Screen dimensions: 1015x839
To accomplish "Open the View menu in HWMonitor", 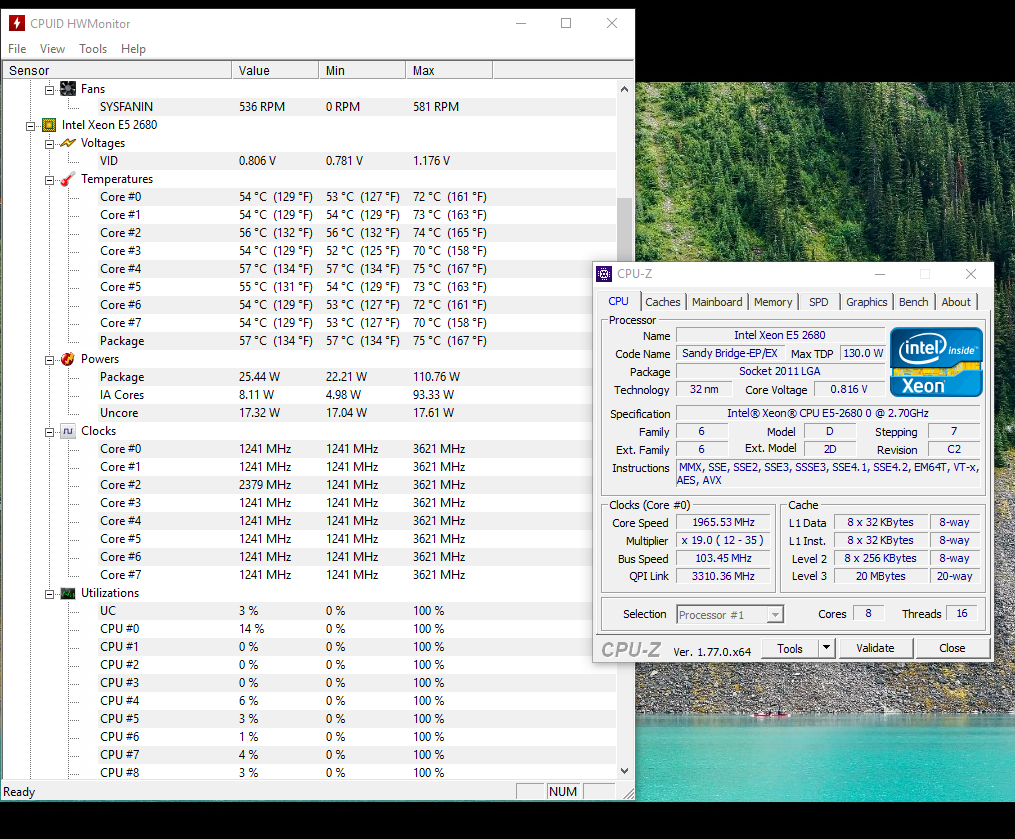I will (52, 49).
